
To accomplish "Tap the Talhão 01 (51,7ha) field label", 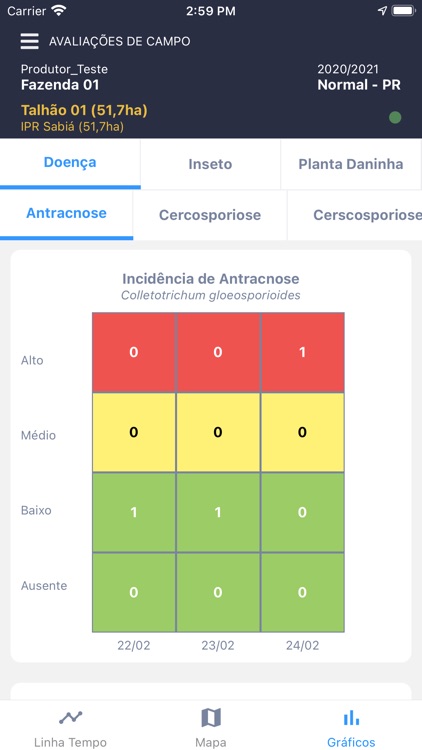I will point(84,110).
